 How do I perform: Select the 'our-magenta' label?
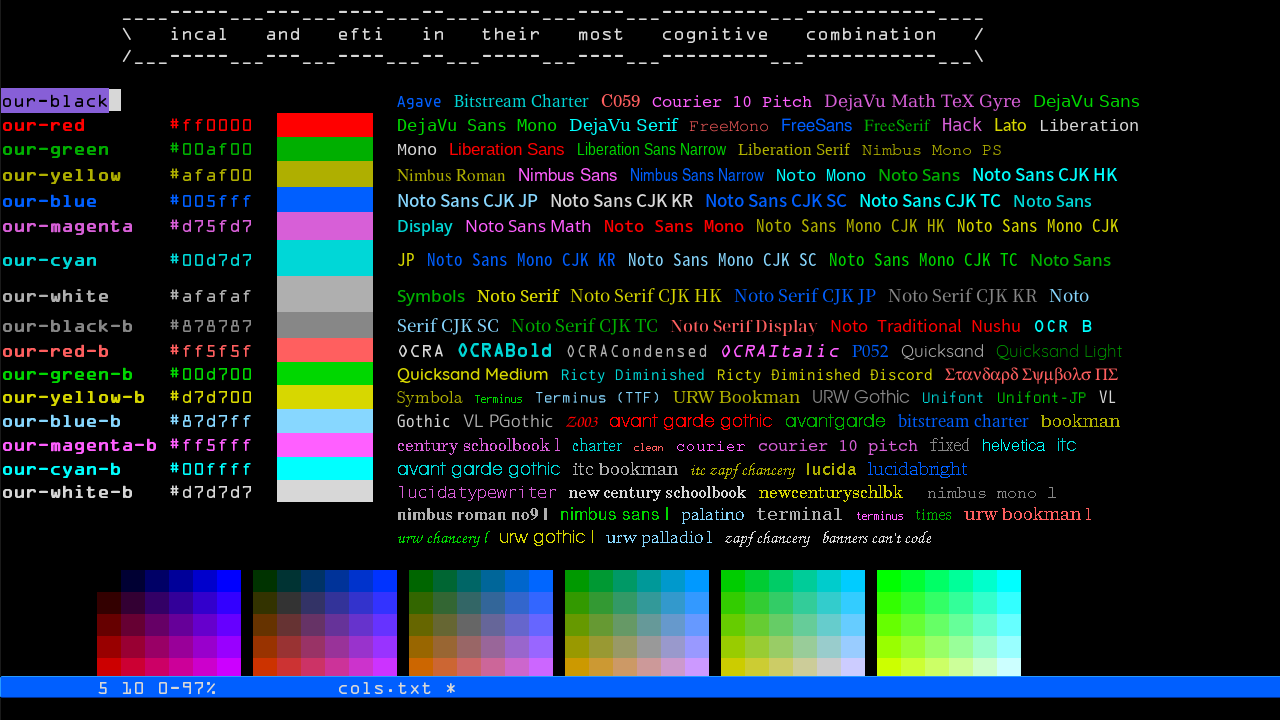coord(67,227)
